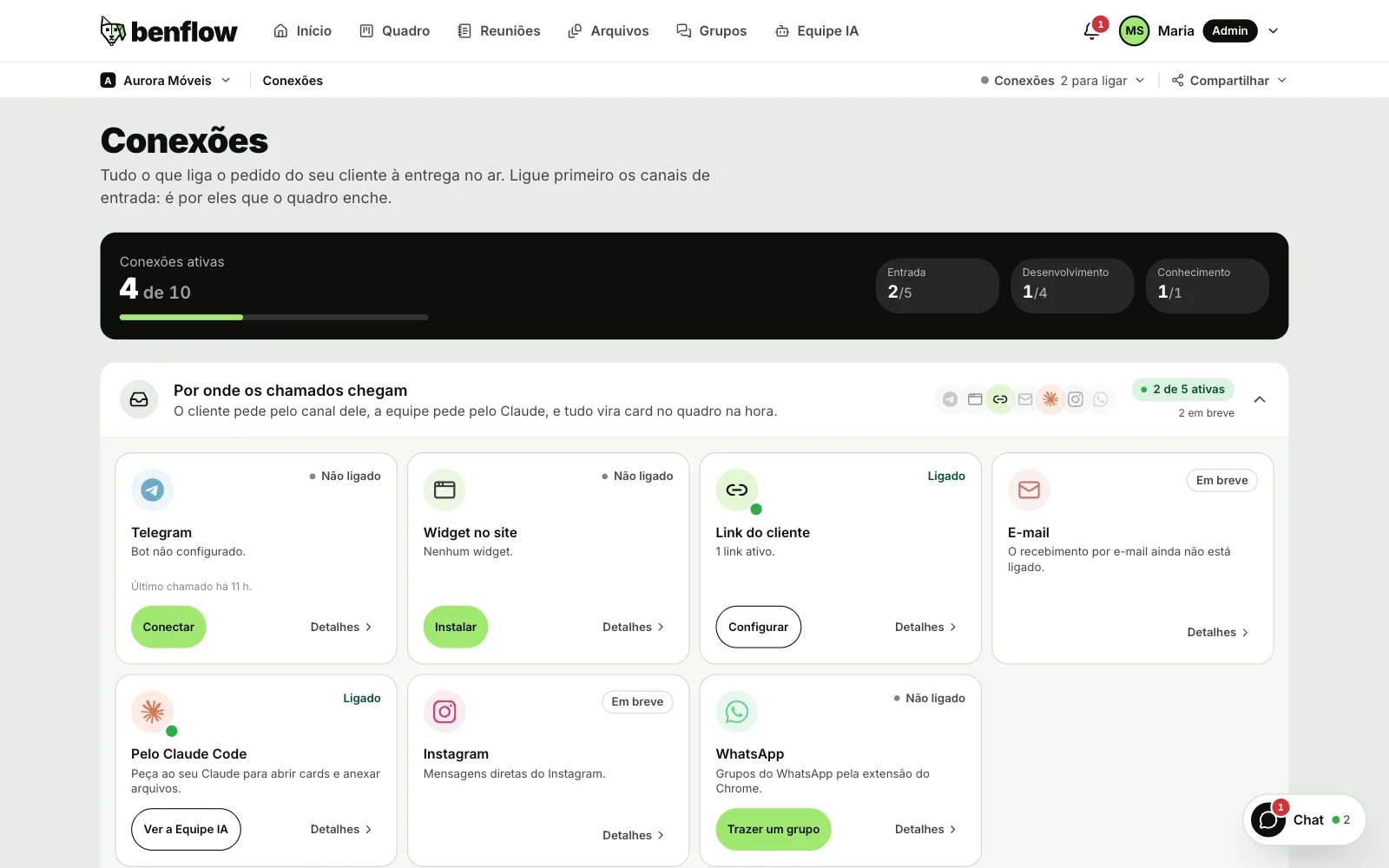Click the text 1 link ativo.
Viewport: 1389px width, 868px height.
pos(746,552)
